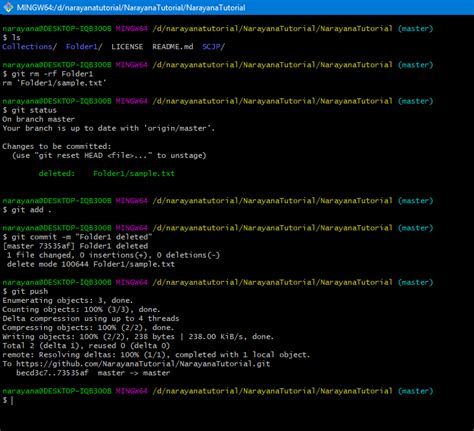Click the MINGW64 window title text
Screen dimensions: 474x431
pyautogui.click(x=131, y=7)
